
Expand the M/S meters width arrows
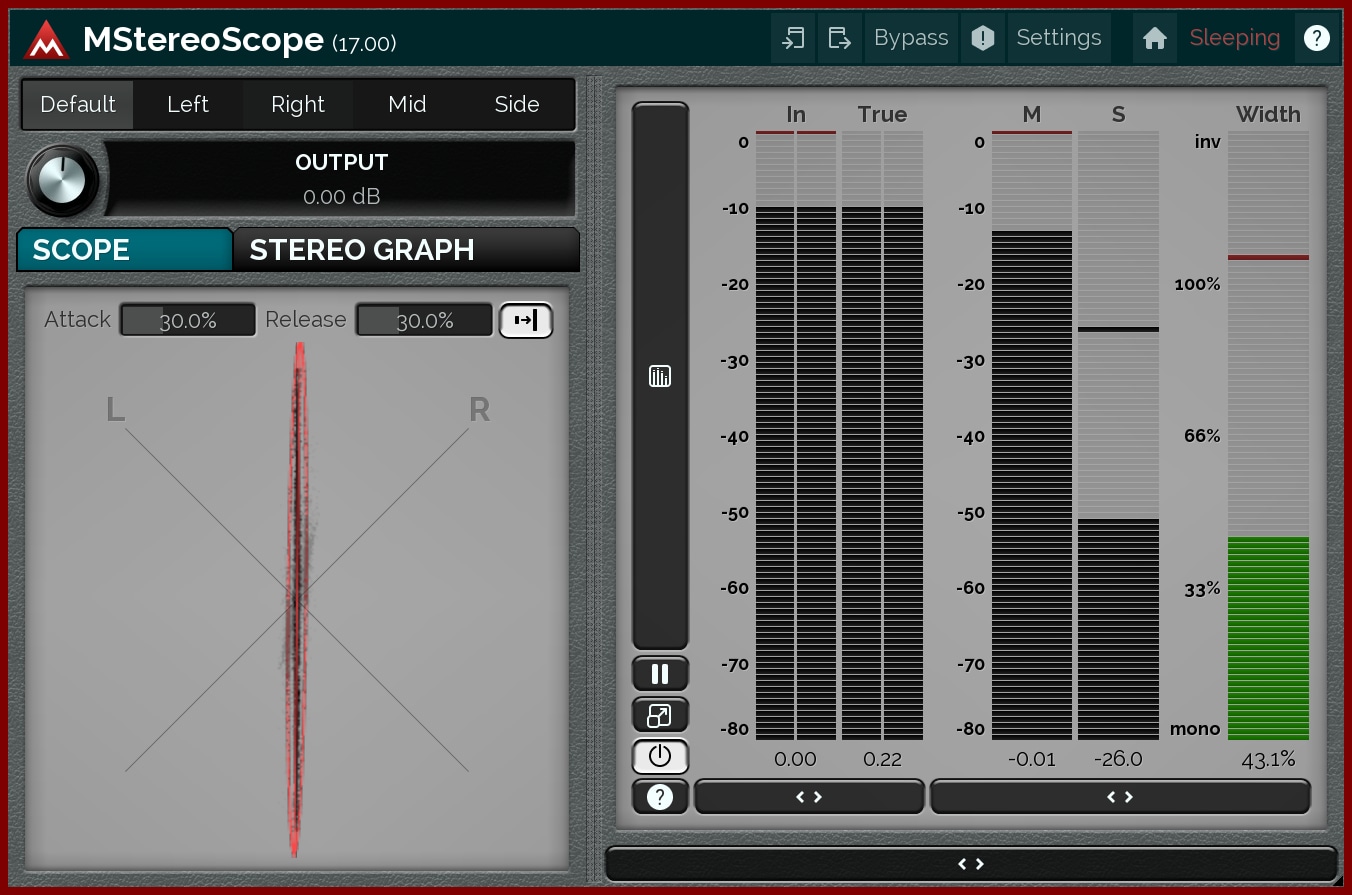[x=1120, y=797]
